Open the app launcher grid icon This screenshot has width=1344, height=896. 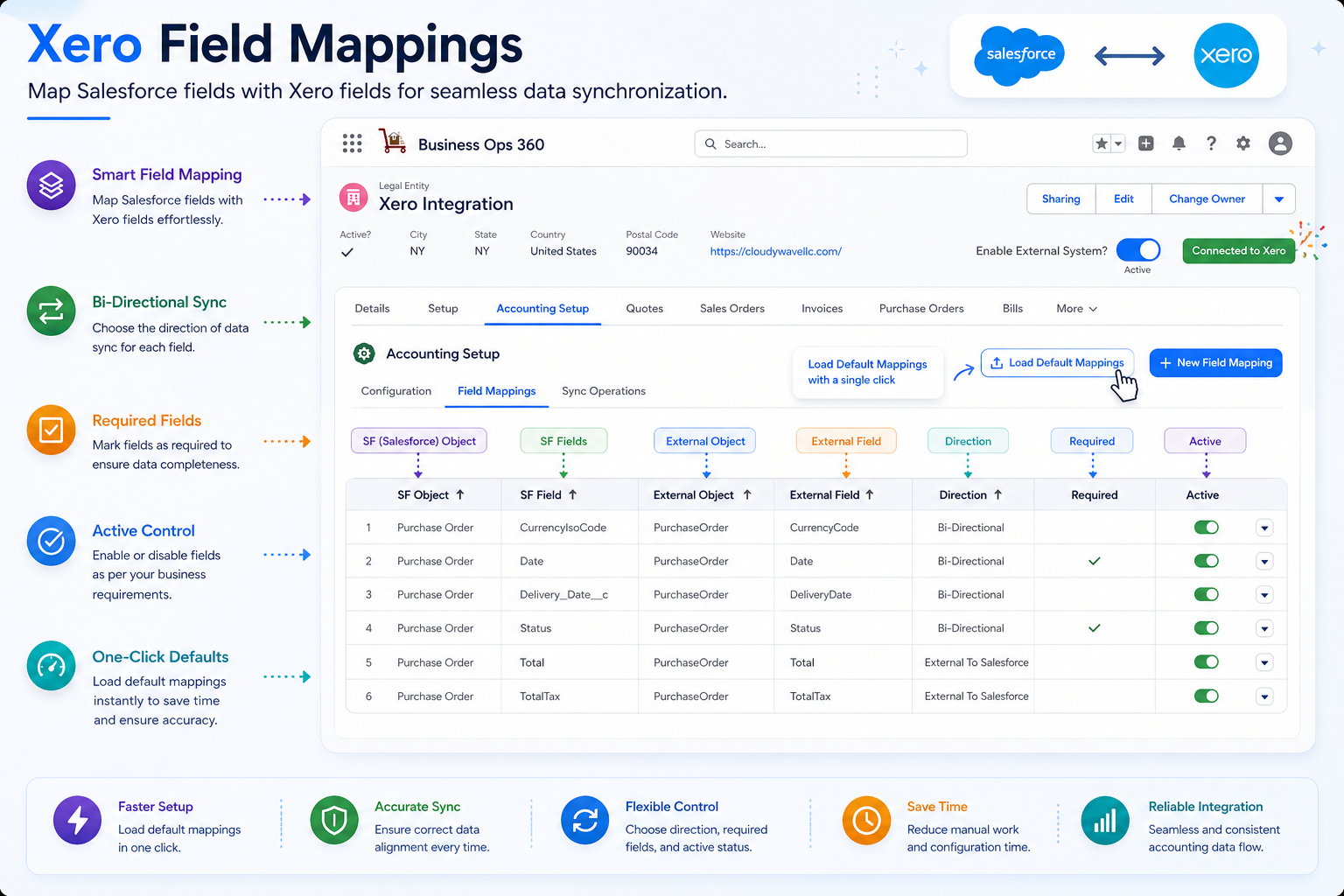(352, 143)
